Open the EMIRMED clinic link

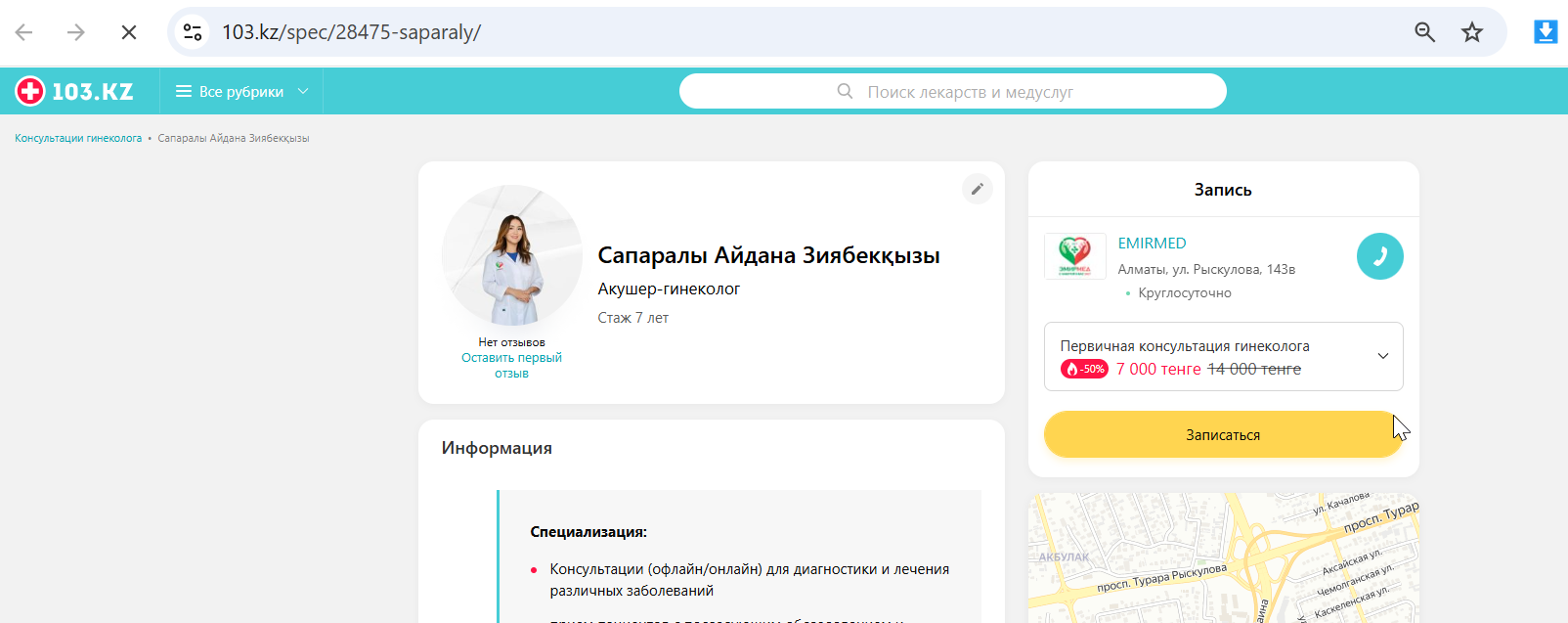pos(1152,244)
